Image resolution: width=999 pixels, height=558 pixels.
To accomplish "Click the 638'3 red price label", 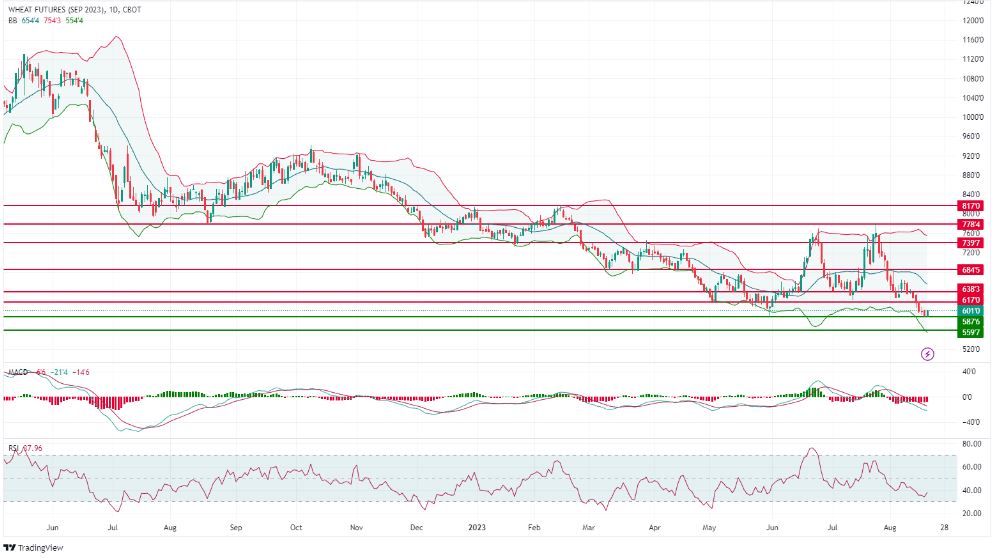I will (970, 290).
